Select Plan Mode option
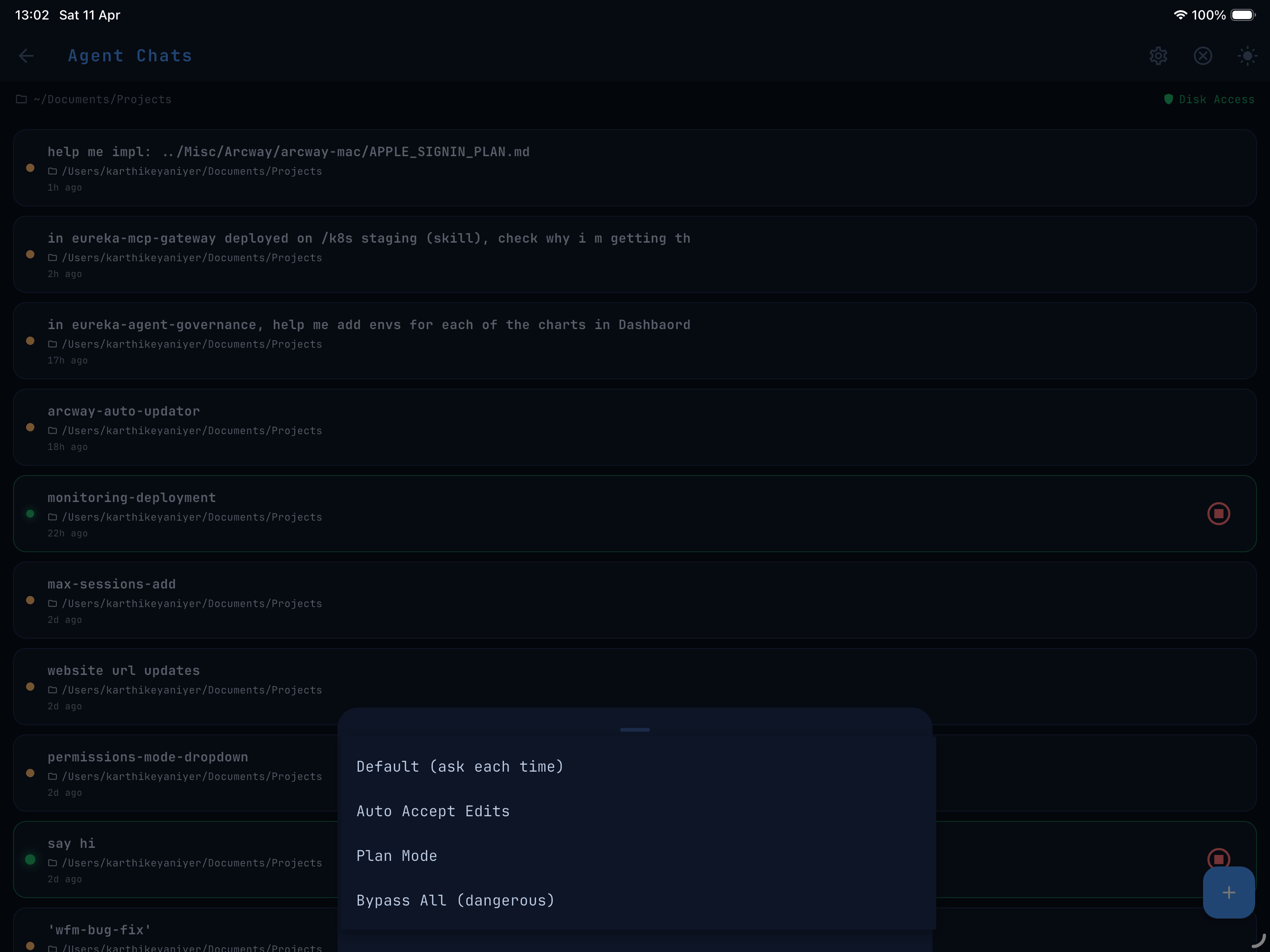Viewport: 1270px width, 952px height. click(637, 856)
